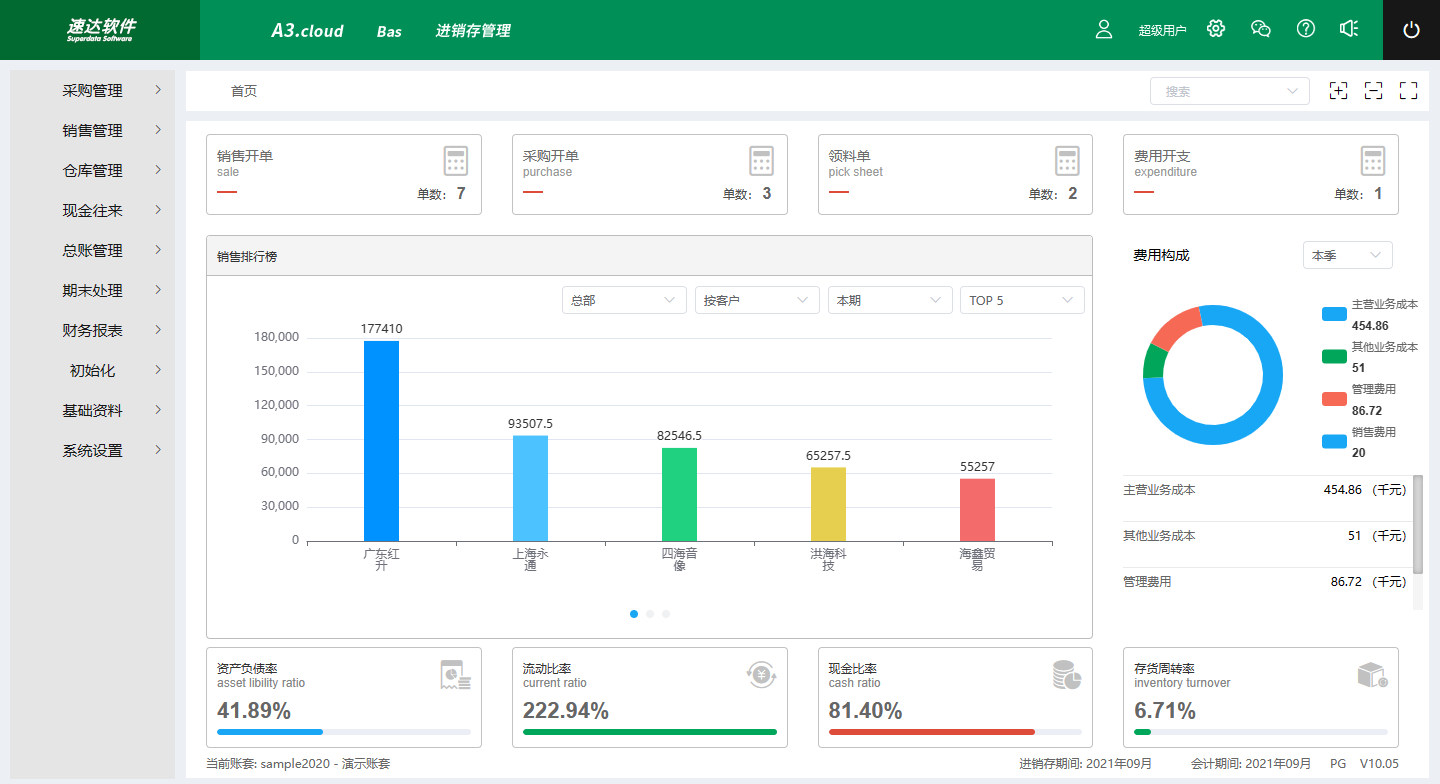Viewport: 1440px width, 784px height.
Task: Click the WeChat message icon in top bar
Action: 1260,29
